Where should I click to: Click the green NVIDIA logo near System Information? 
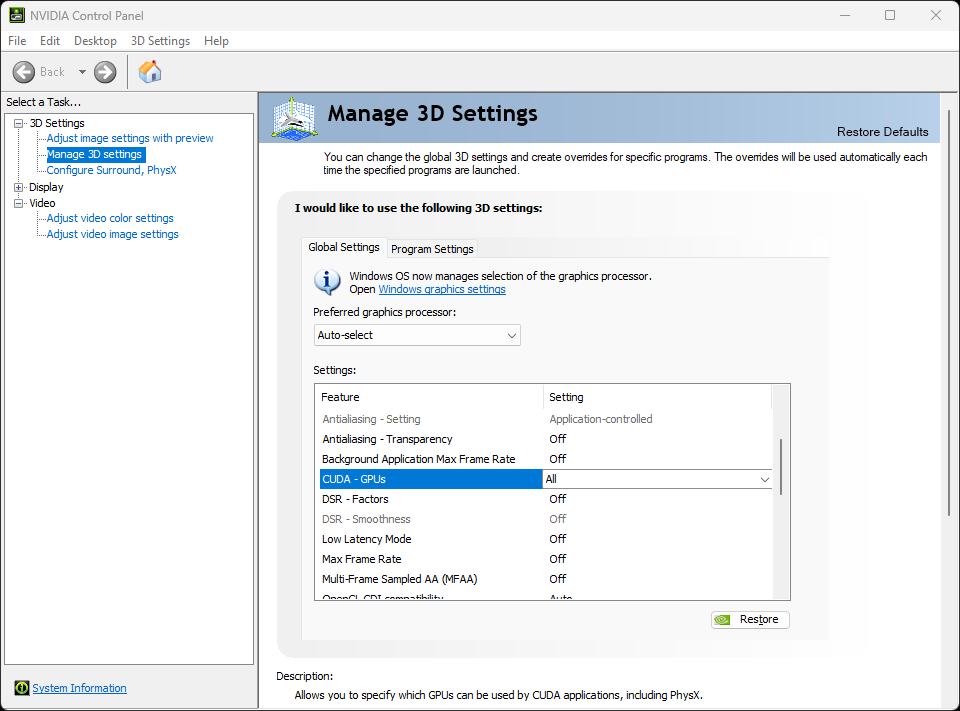(21, 688)
